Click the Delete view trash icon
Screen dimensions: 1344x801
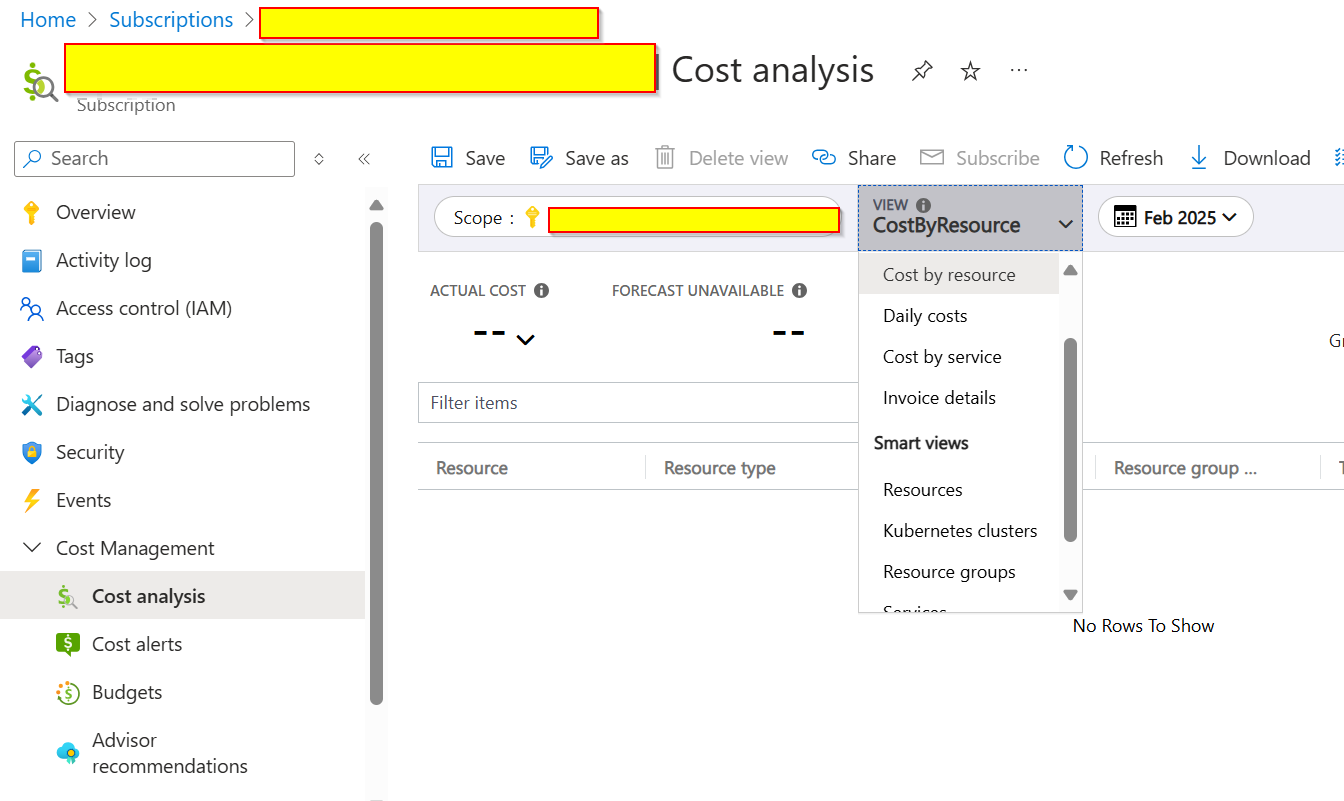click(665, 158)
